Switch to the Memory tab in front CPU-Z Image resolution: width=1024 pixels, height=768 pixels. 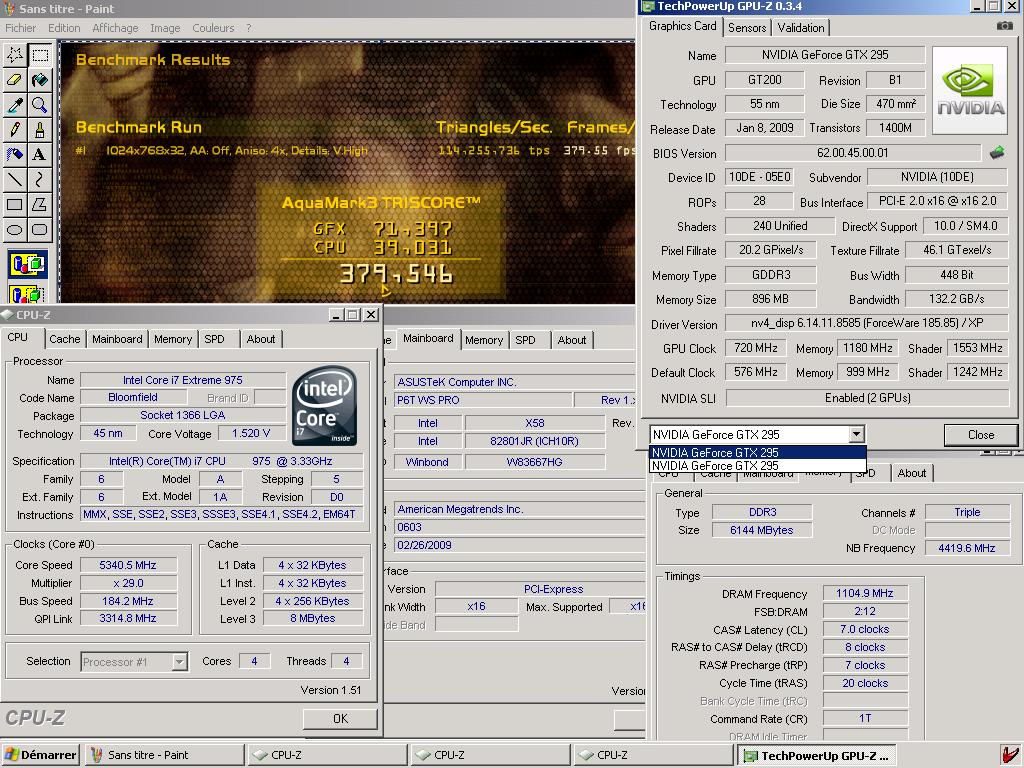click(173, 339)
